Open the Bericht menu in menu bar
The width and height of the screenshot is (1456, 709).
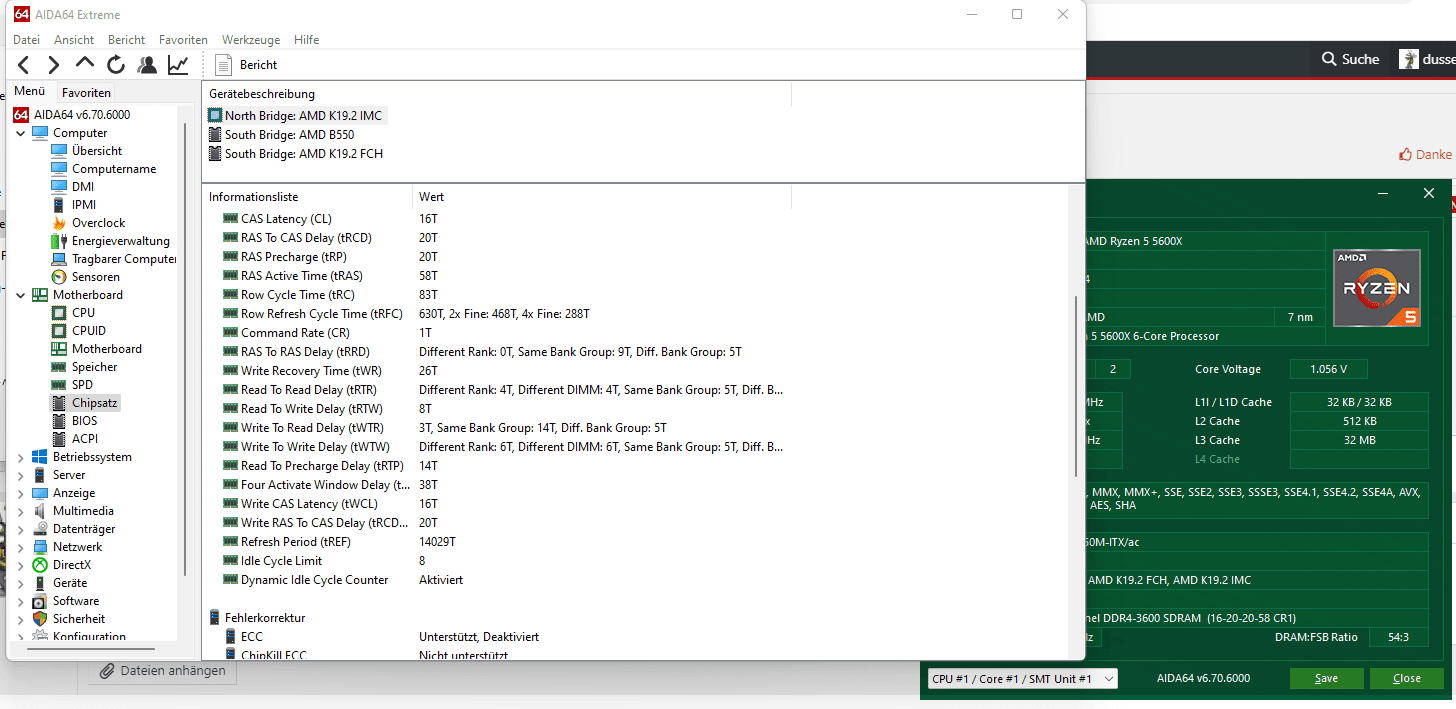pos(126,40)
